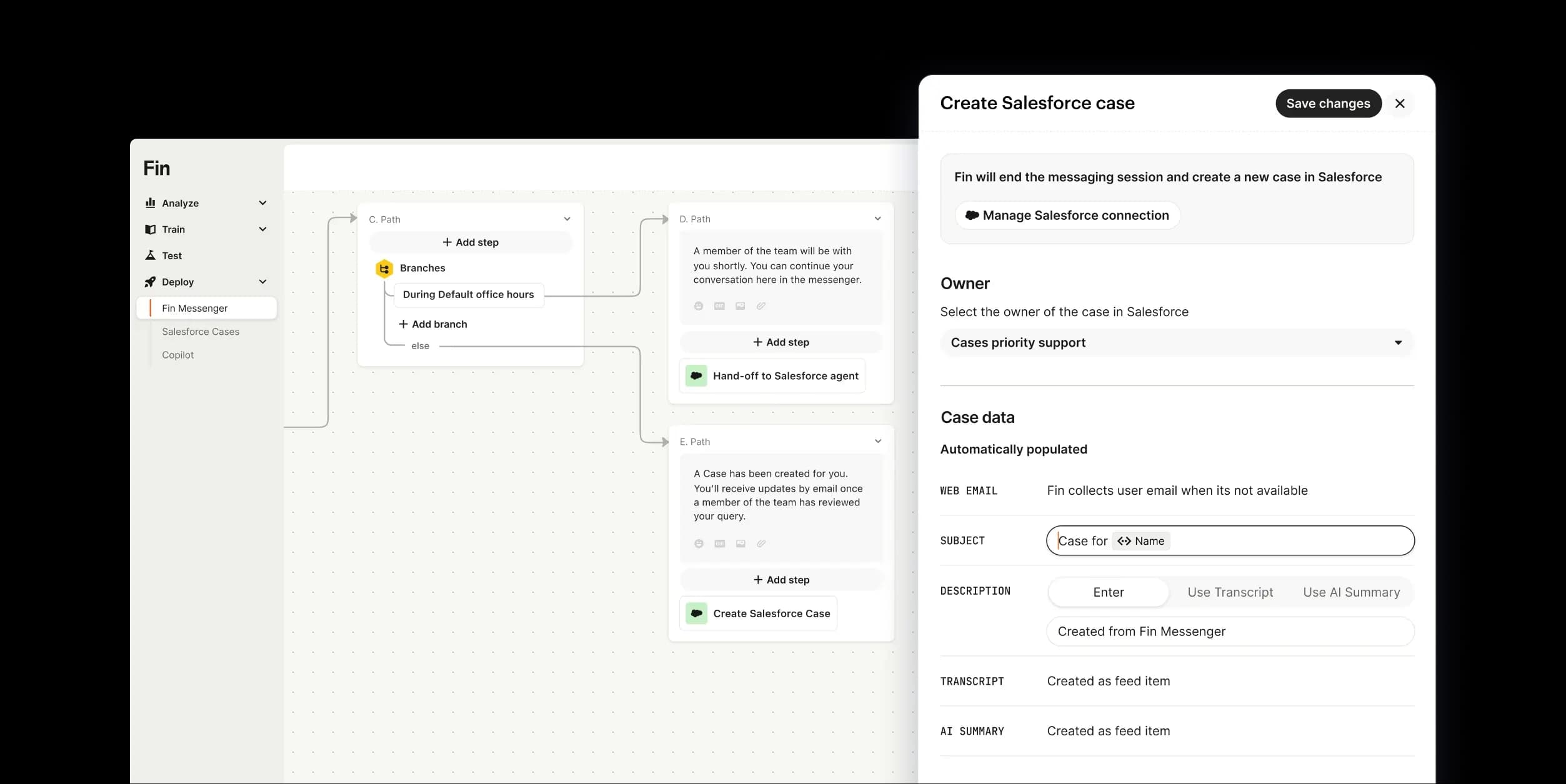
Task: Click the Analyze bar chart icon
Action: click(x=150, y=203)
